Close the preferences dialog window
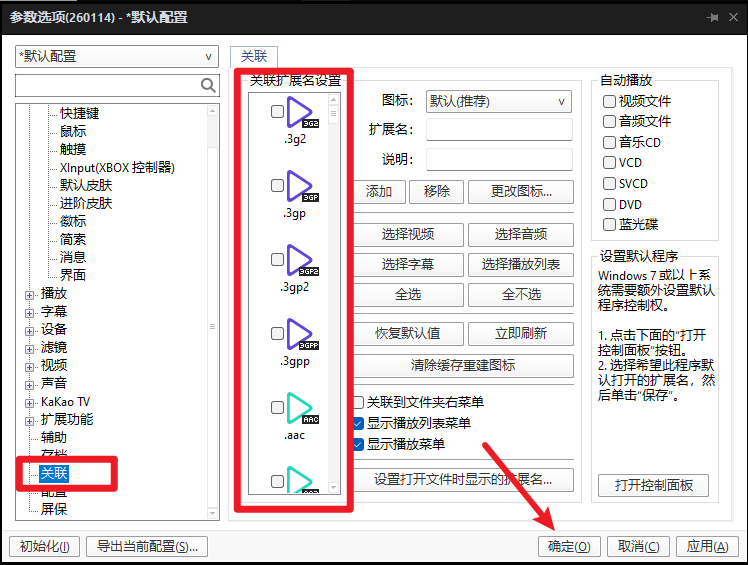Viewport: 748px width, 565px height. (x=734, y=17)
